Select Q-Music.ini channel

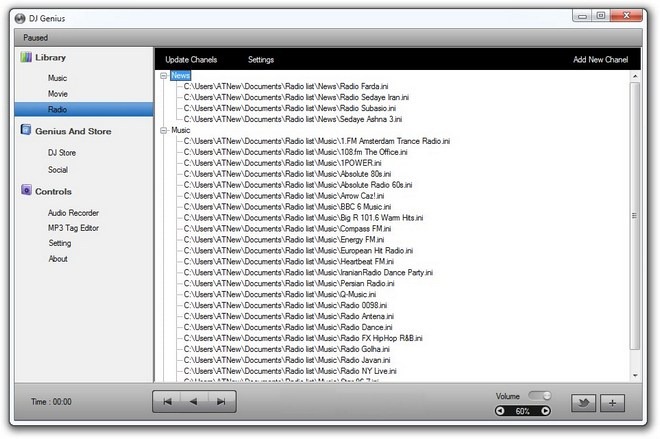click(280, 294)
